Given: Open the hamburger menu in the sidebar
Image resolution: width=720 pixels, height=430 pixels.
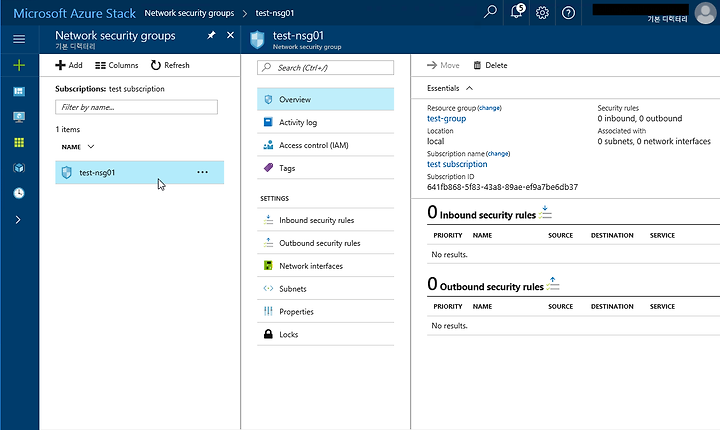Looking at the screenshot, I should pyautogui.click(x=19, y=39).
